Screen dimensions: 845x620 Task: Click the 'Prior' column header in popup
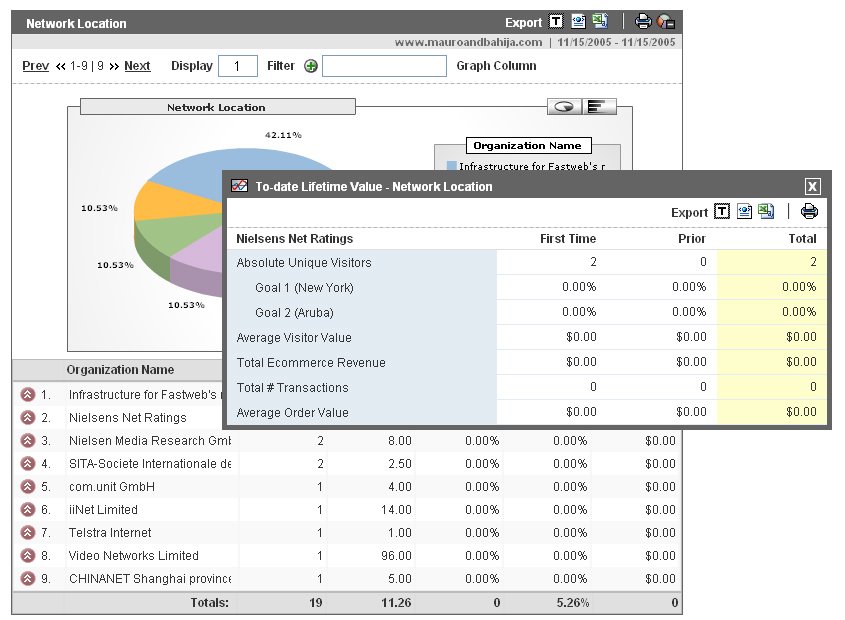[x=692, y=239]
